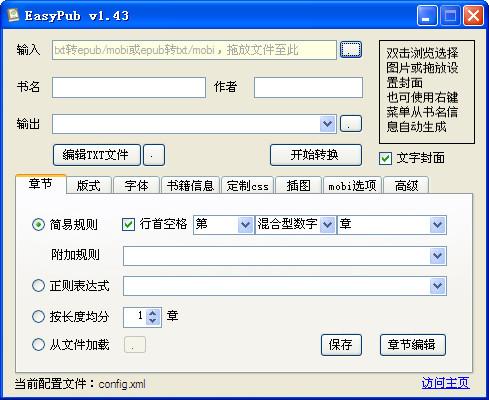
Task: Select the 正则表达式 radio button
Action: coord(38,286)
